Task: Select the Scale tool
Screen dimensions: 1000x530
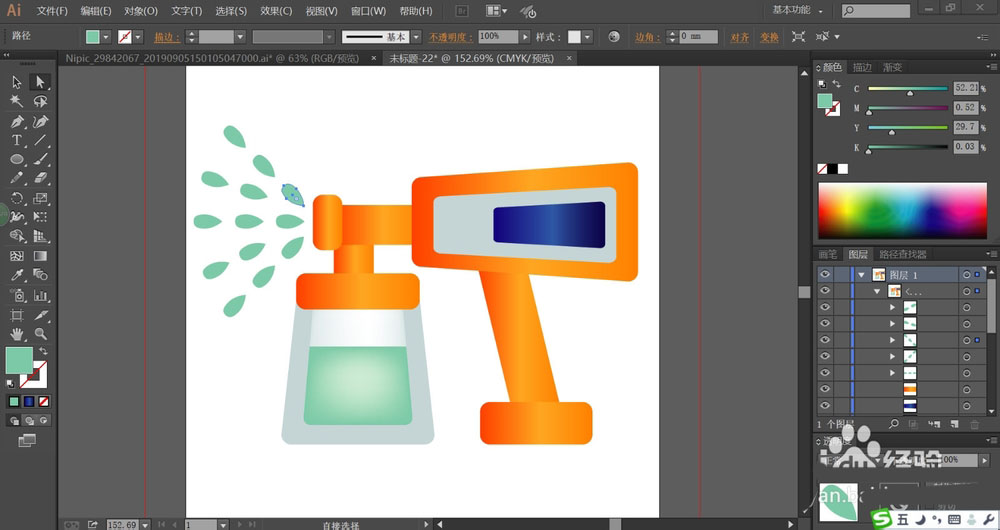Action: click(x=40, y=198)
